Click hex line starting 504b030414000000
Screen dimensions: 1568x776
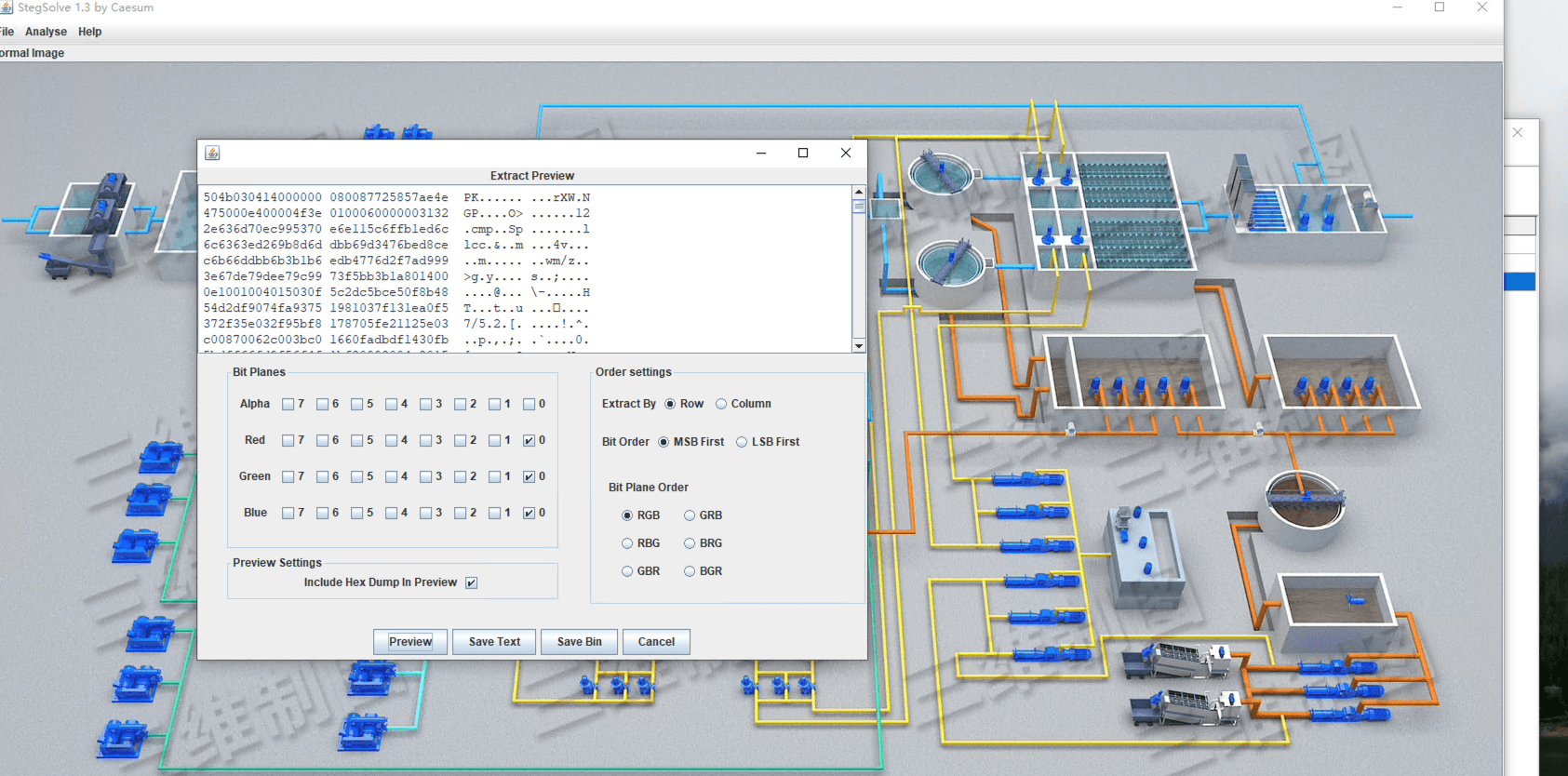pyautogui.click(x=396, y=197)
